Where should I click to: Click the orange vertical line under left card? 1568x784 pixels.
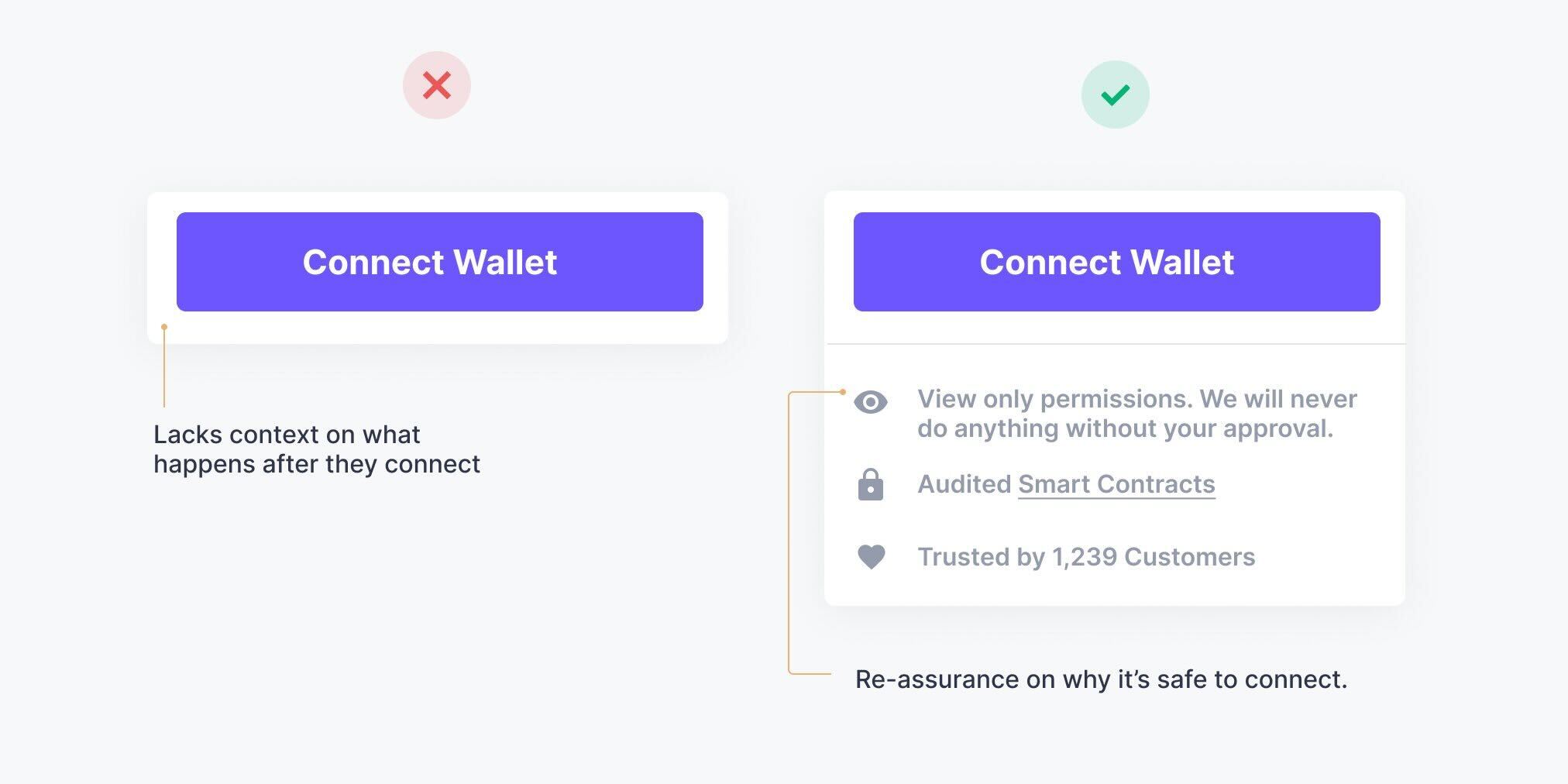tap(164, 369)
